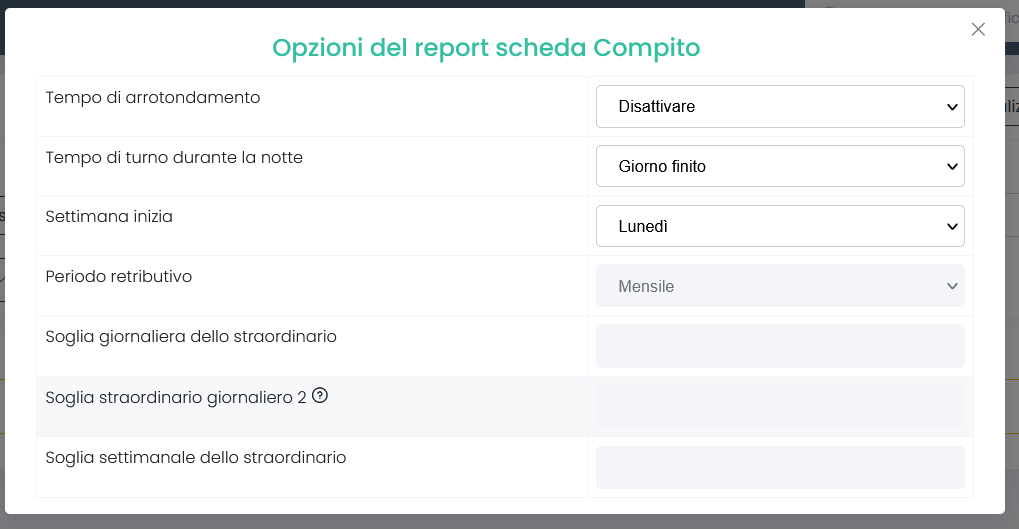Click the chevron arrow on the Disattivare selector
The height and width of the screenshot is (529, 1019).
952,107
